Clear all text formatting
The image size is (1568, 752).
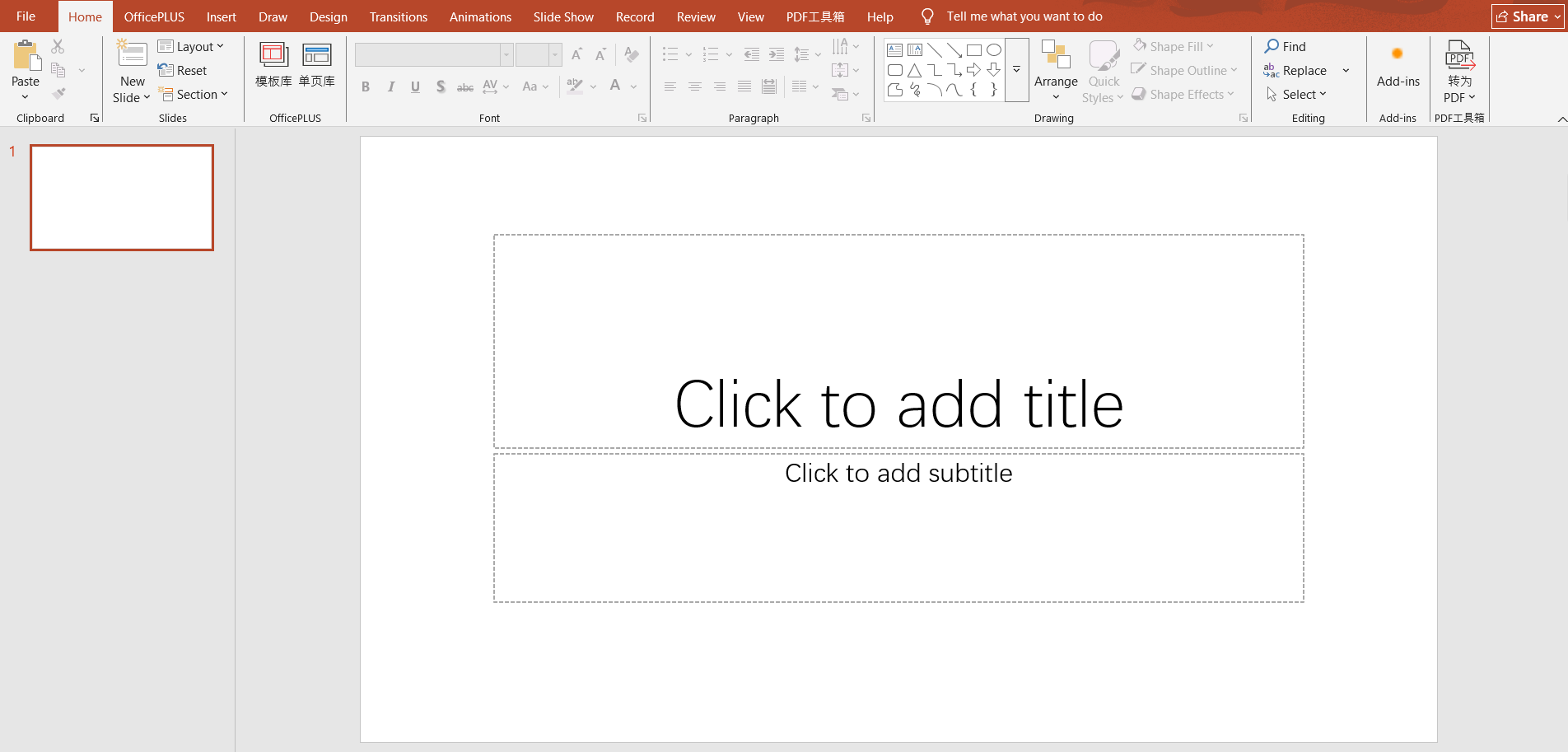tap(631, 54)
